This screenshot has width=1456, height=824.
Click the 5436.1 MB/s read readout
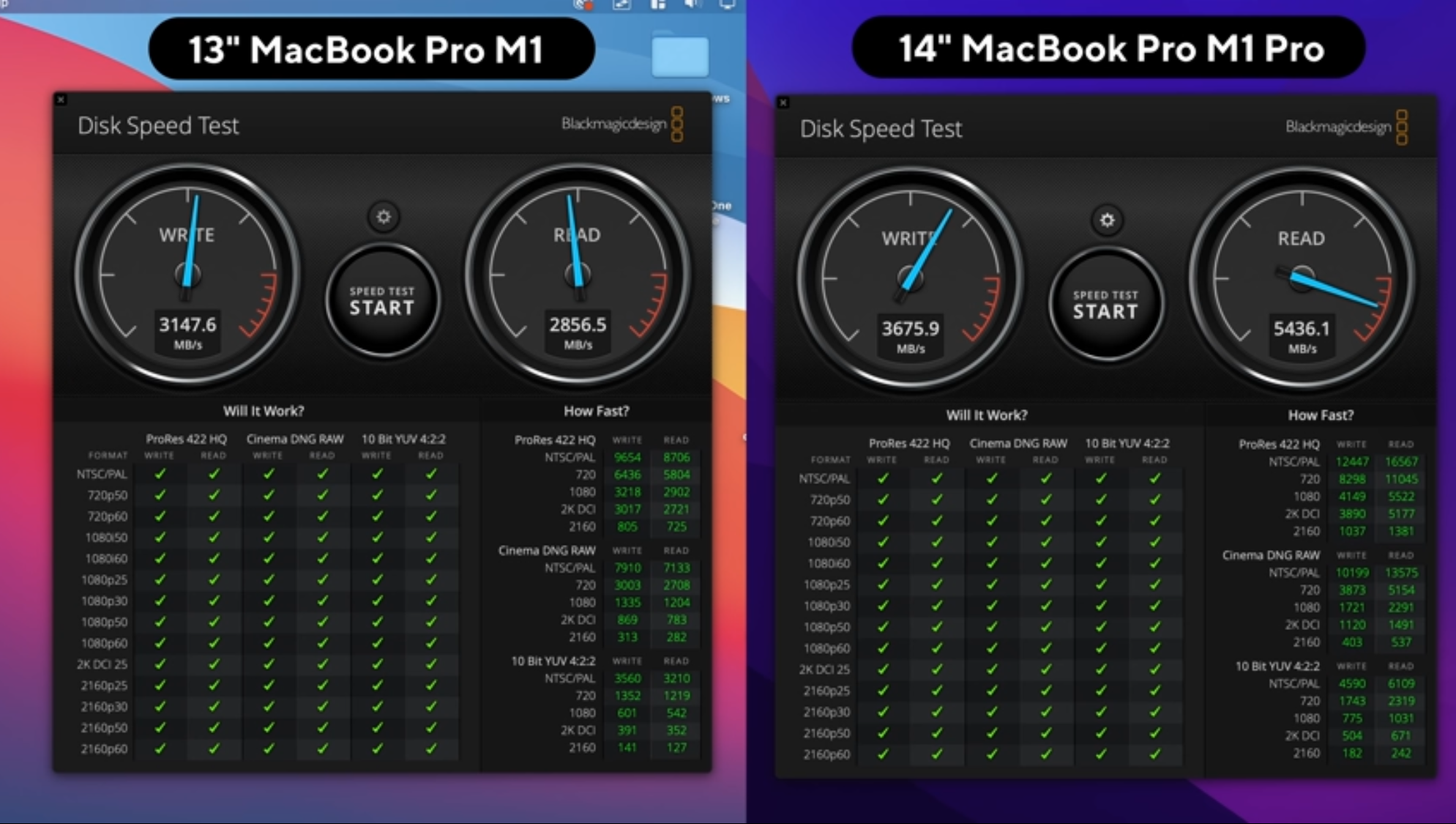[x=1302, y=336]
